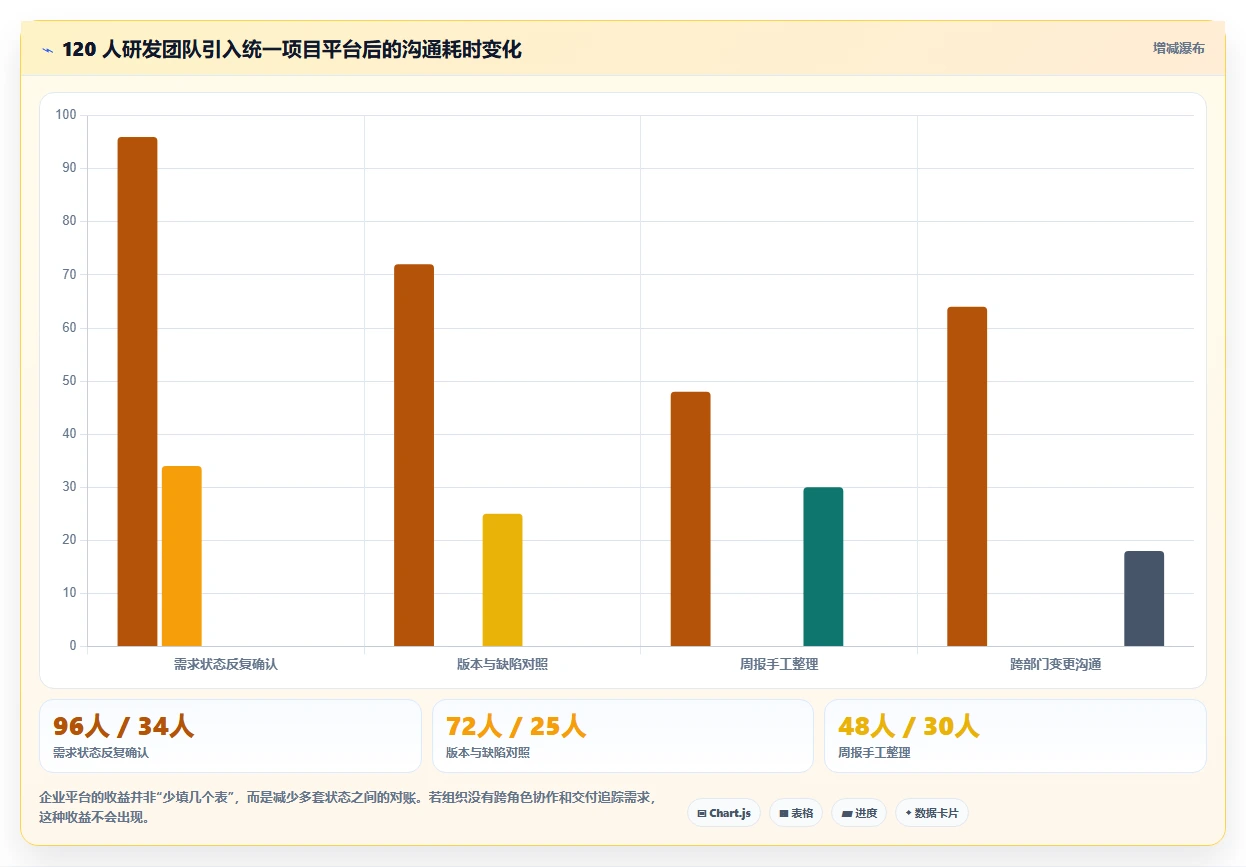1246x867 pixels.
Task: Click the lightning icon beside the title
Action: coord(48,50)
